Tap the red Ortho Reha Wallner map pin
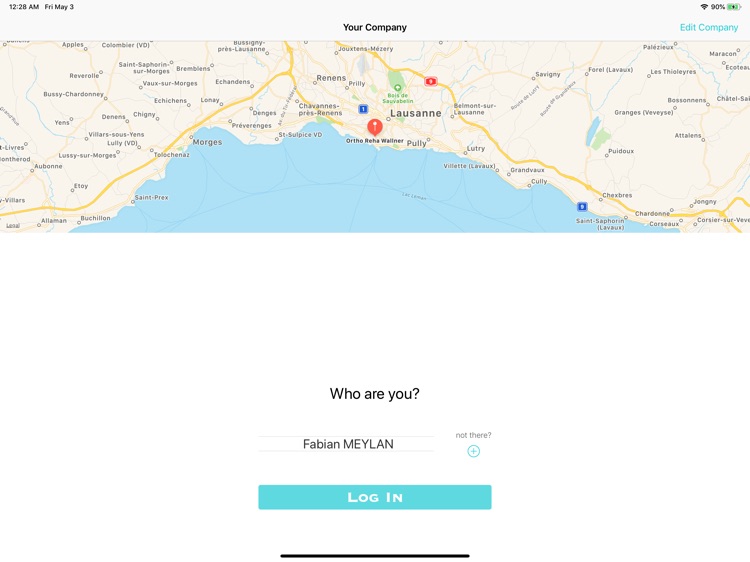Image resolution: width=750 pixels, height=562 pixels. coord(375,126)
